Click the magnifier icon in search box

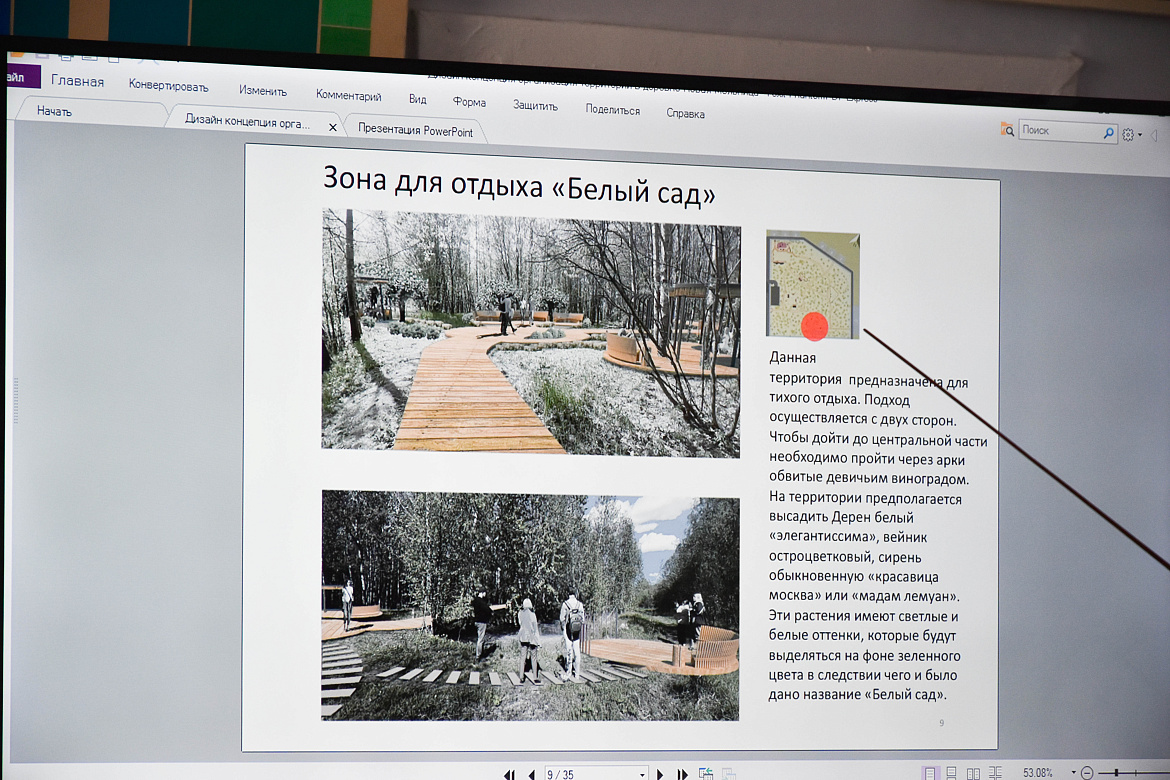tap(1108, 132)
